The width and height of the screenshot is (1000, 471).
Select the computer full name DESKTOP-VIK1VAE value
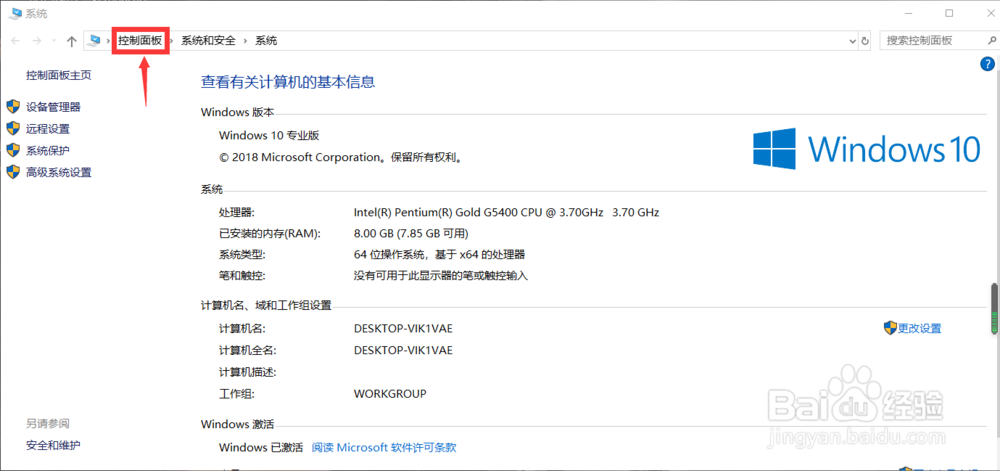[x=403, y=351]
